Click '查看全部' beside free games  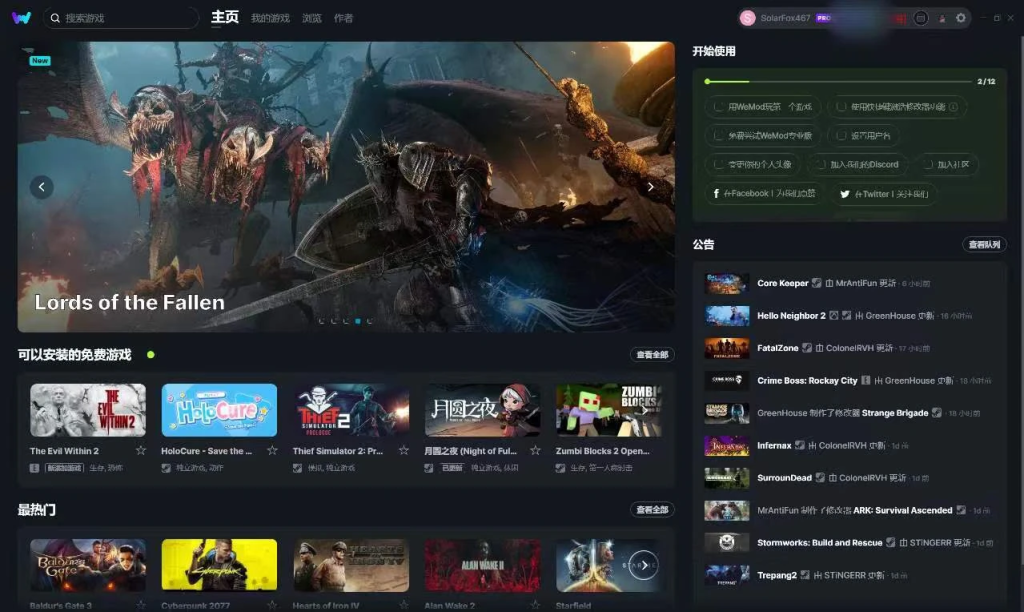[x=652, y=355]
